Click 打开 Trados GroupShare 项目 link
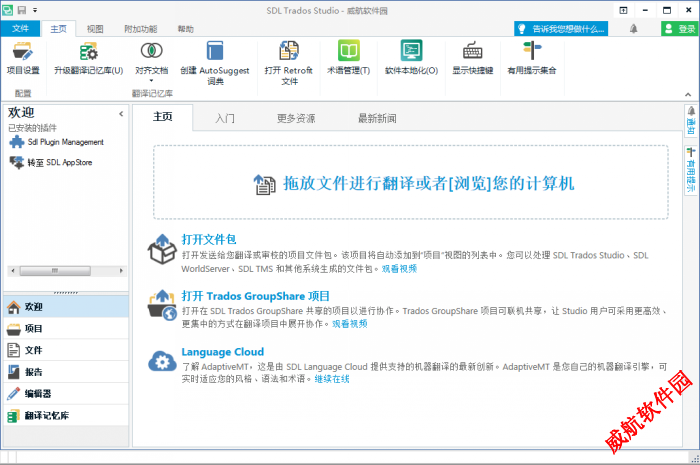 [x=255, y=296]
